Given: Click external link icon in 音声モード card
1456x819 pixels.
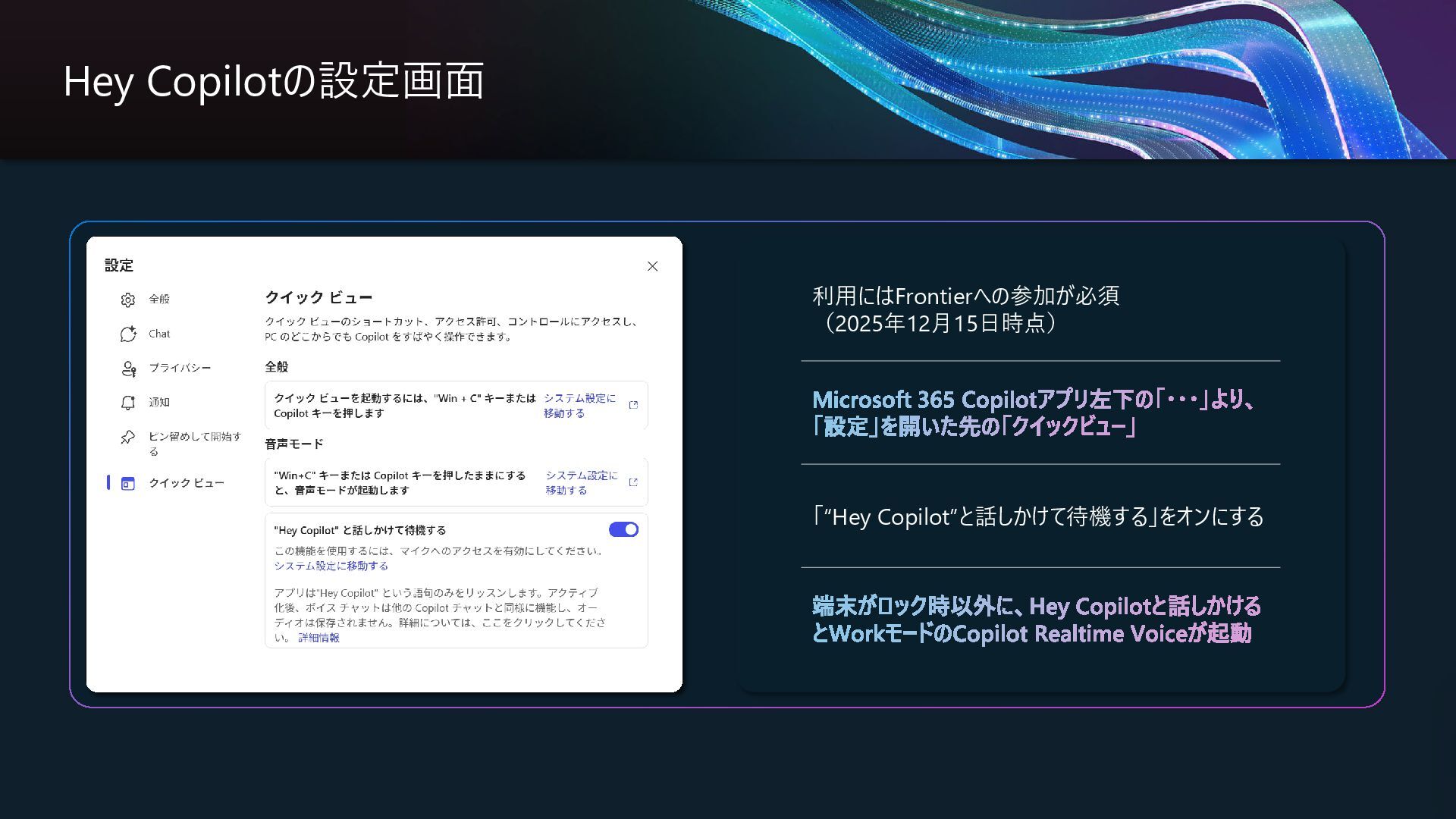Looking at the screenshot, I should tap(633, 482).
